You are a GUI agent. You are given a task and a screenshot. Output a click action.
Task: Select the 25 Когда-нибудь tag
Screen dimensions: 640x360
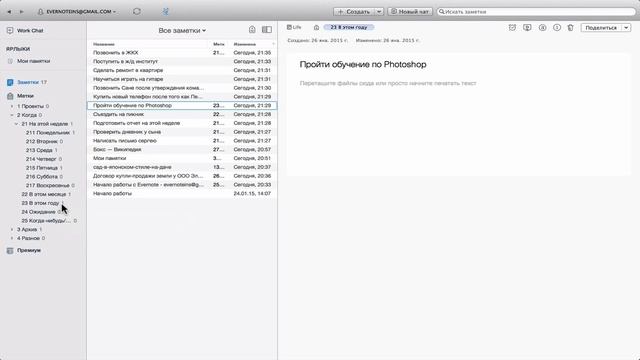(46, 221)
